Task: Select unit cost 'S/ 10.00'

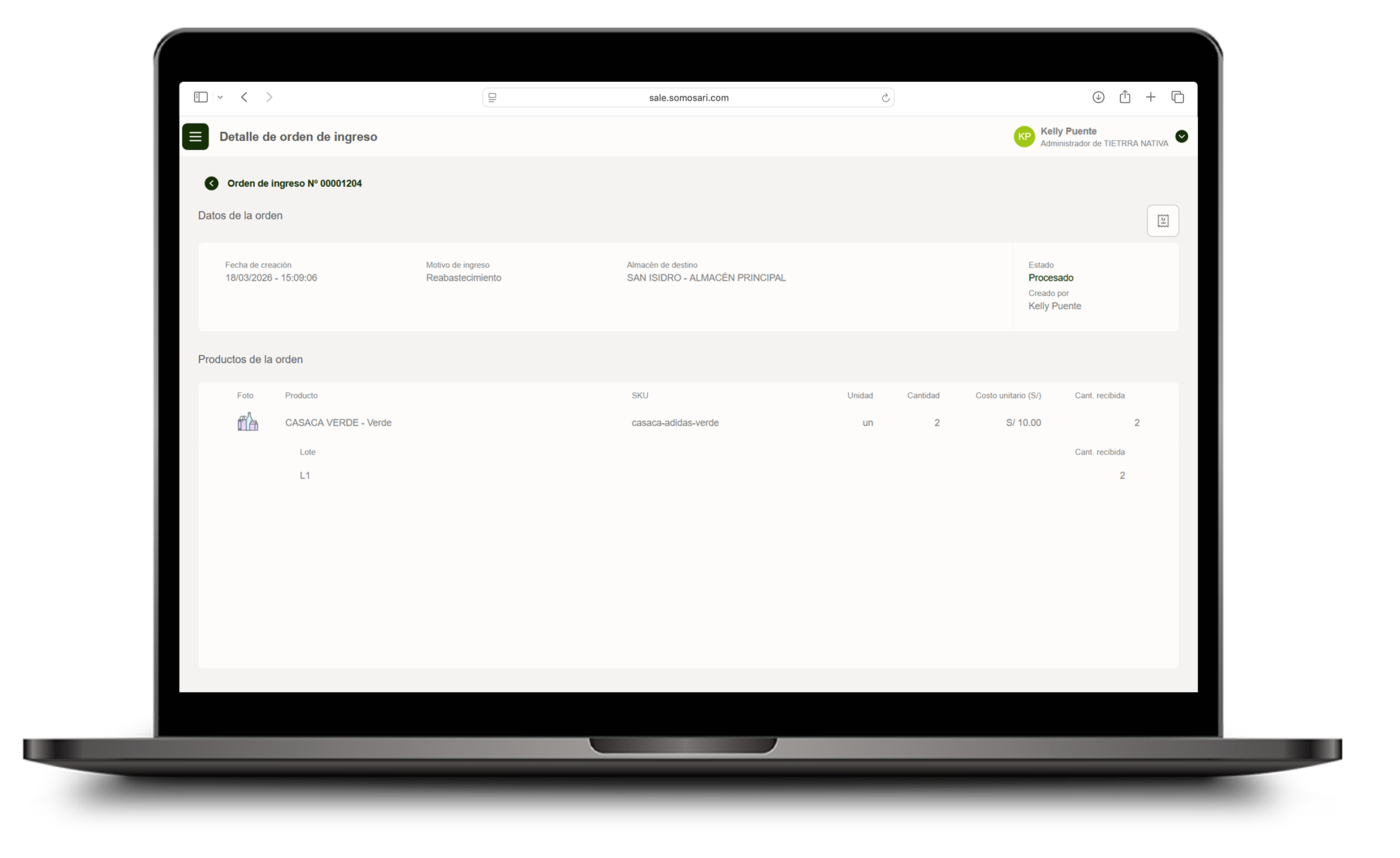Action: (1023, 422)
